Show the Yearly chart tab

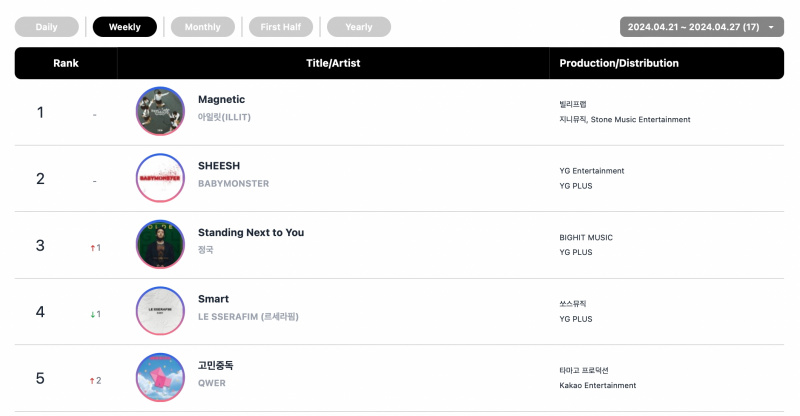359,27
